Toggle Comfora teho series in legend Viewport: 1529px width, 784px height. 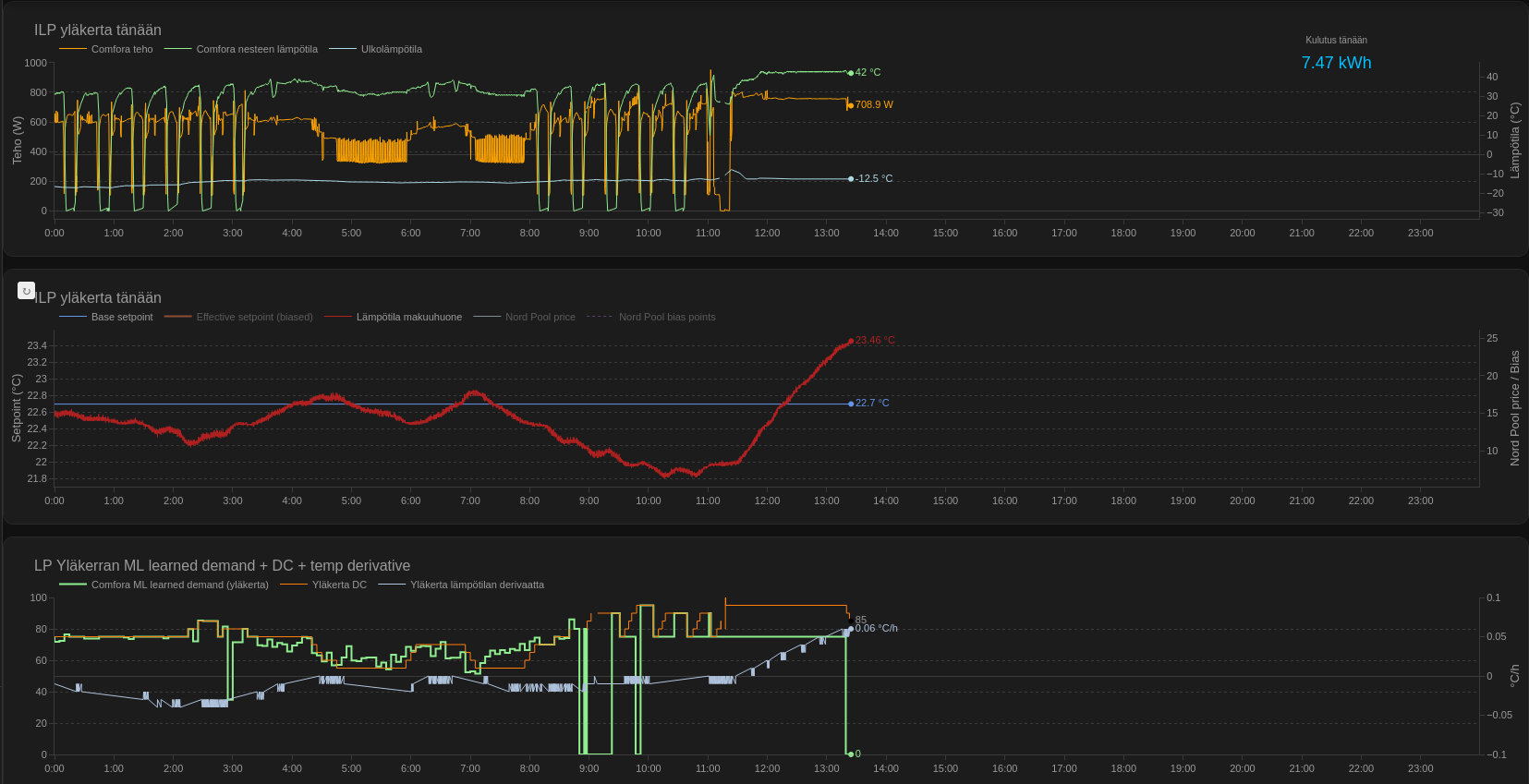121,50
